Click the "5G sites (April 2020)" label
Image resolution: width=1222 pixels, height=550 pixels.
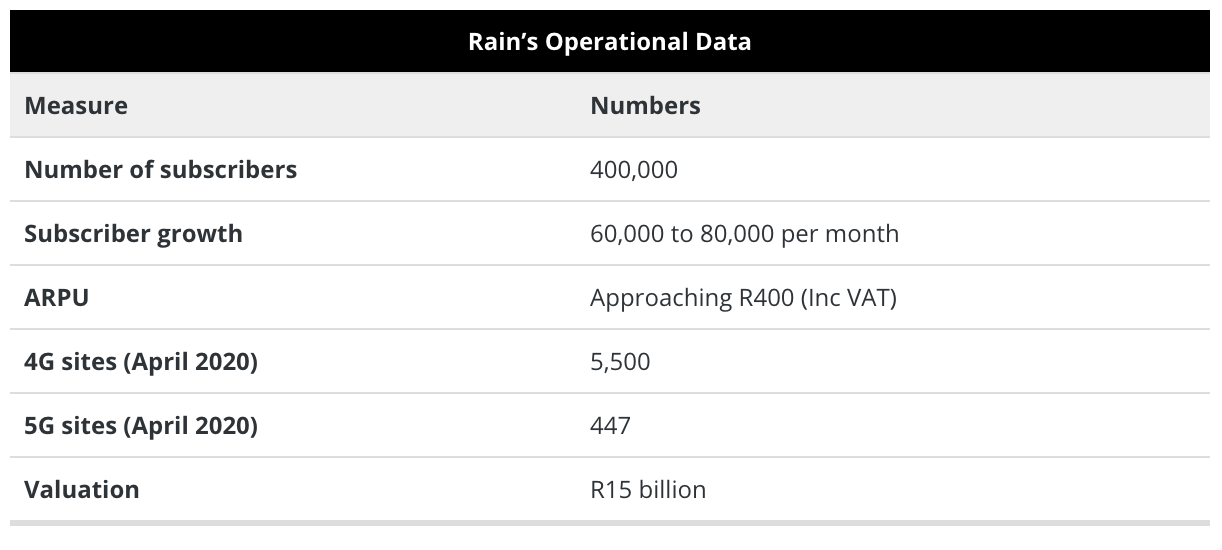click(141, 425)
